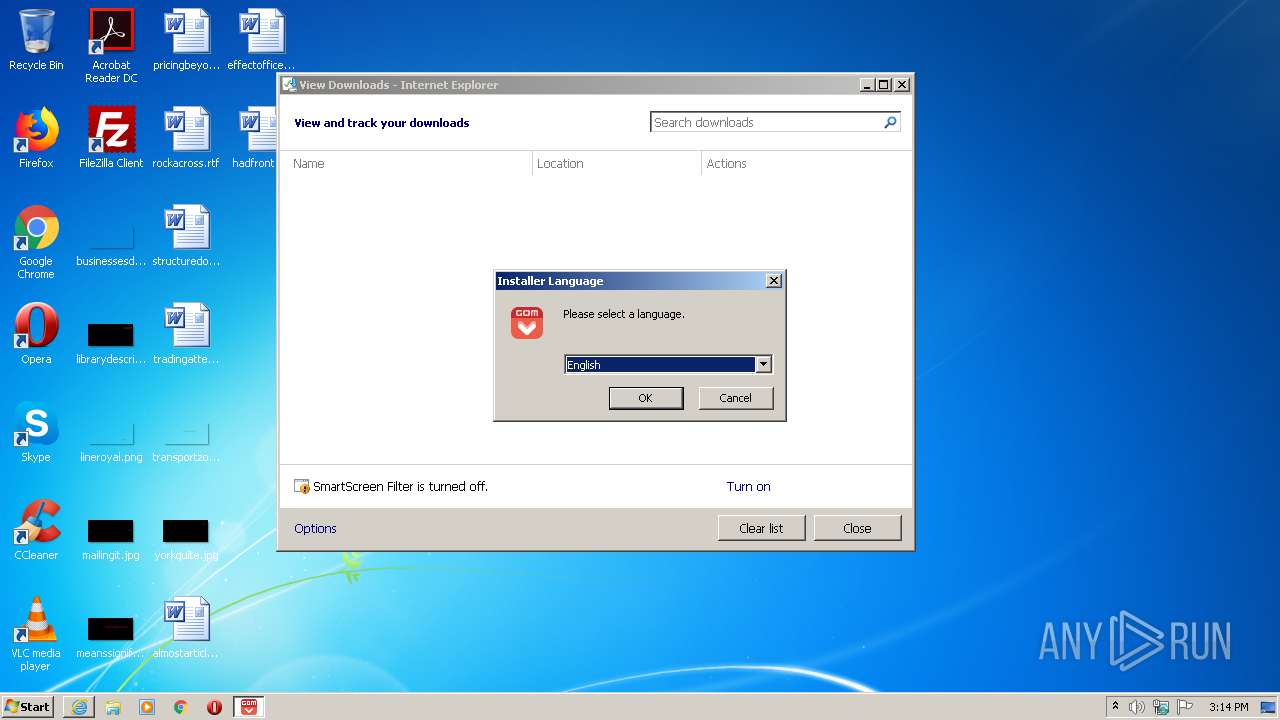Open Windows Media Player from taskbar
Image resolution: width=1280 pixels, height=720 pixels.
click(x=147, y=707)
